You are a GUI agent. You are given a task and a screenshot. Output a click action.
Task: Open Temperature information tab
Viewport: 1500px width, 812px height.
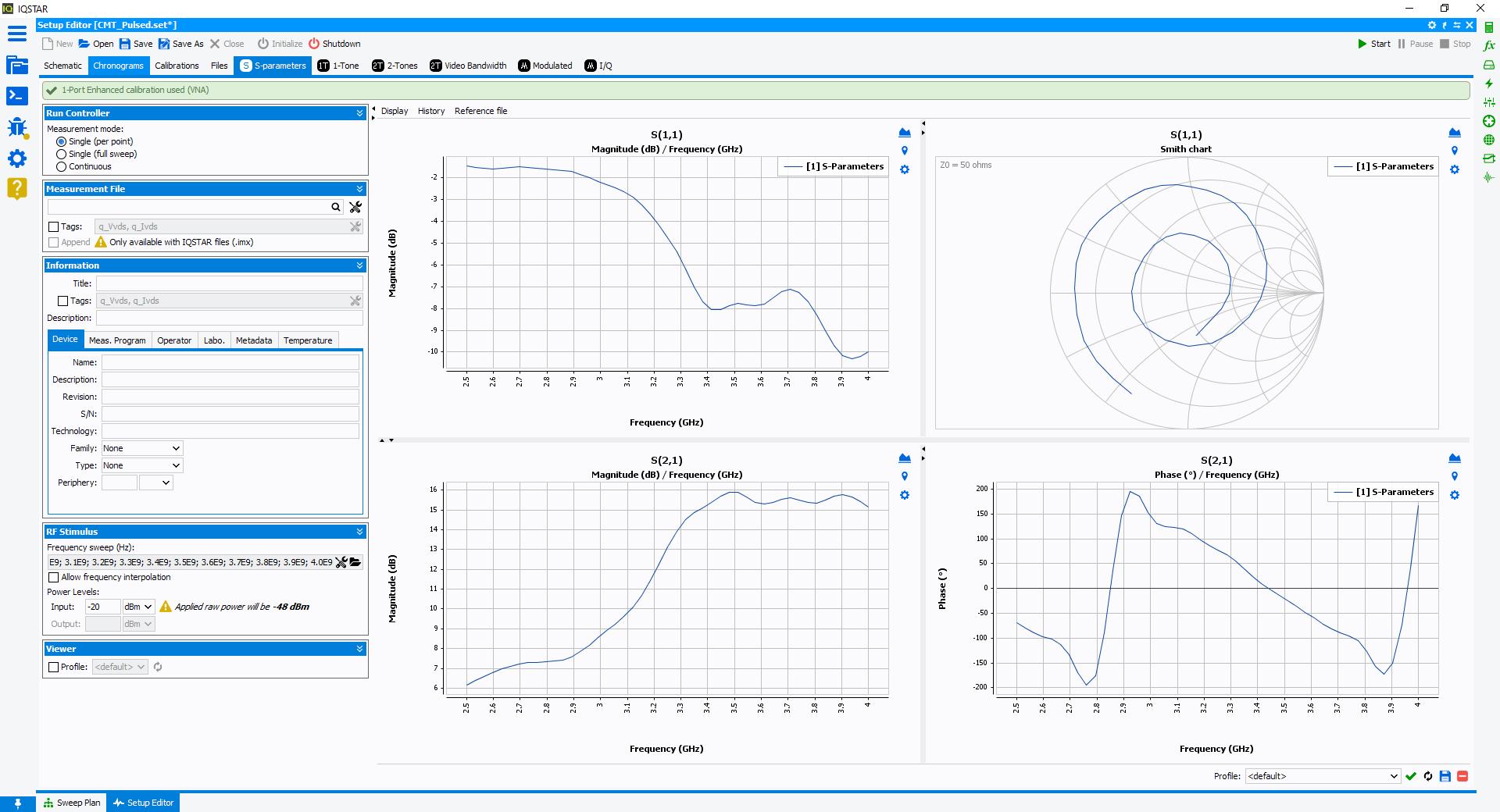click(308, 340)
